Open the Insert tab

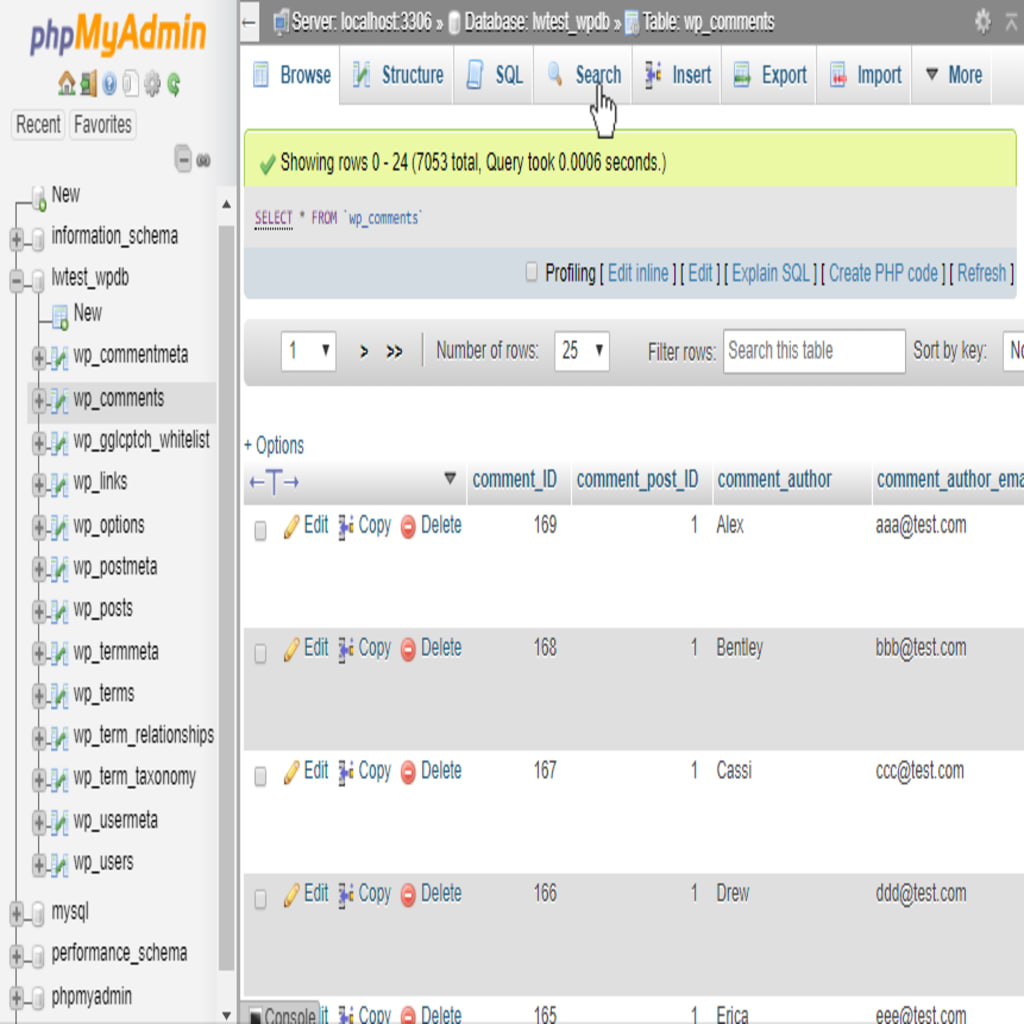(x=677, y=75)
